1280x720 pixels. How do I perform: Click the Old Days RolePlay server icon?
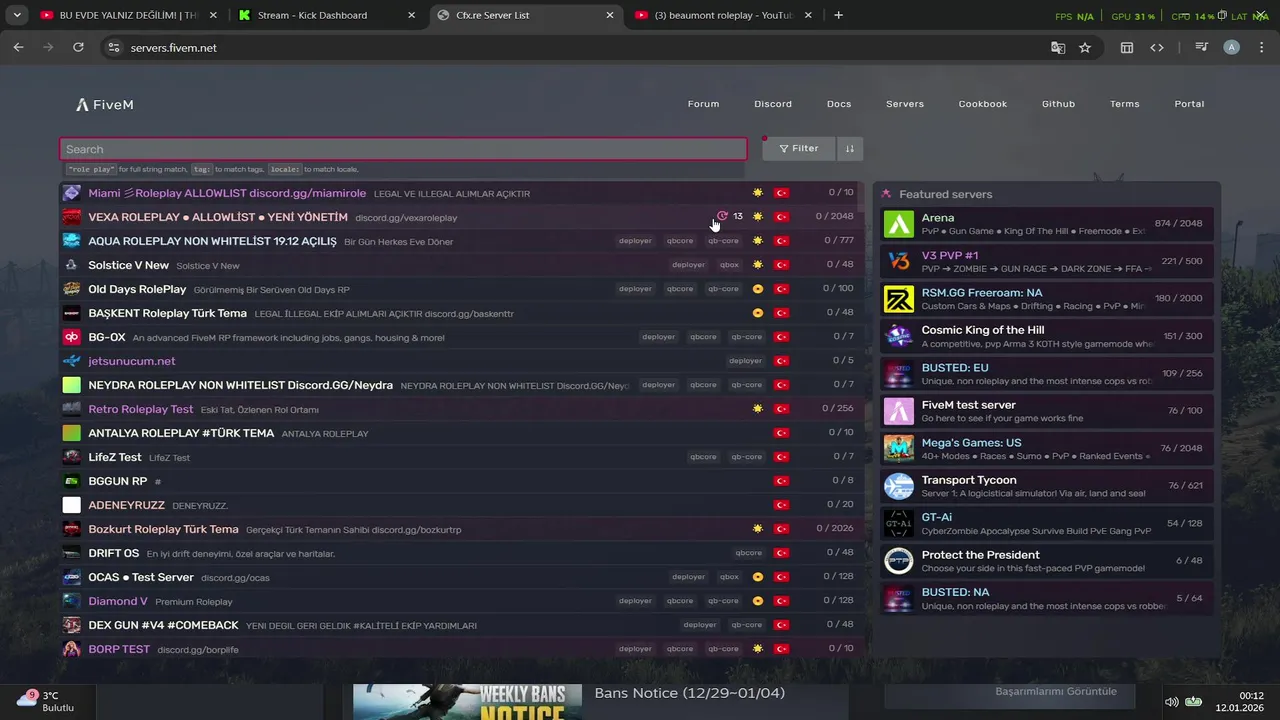point(72,289)
